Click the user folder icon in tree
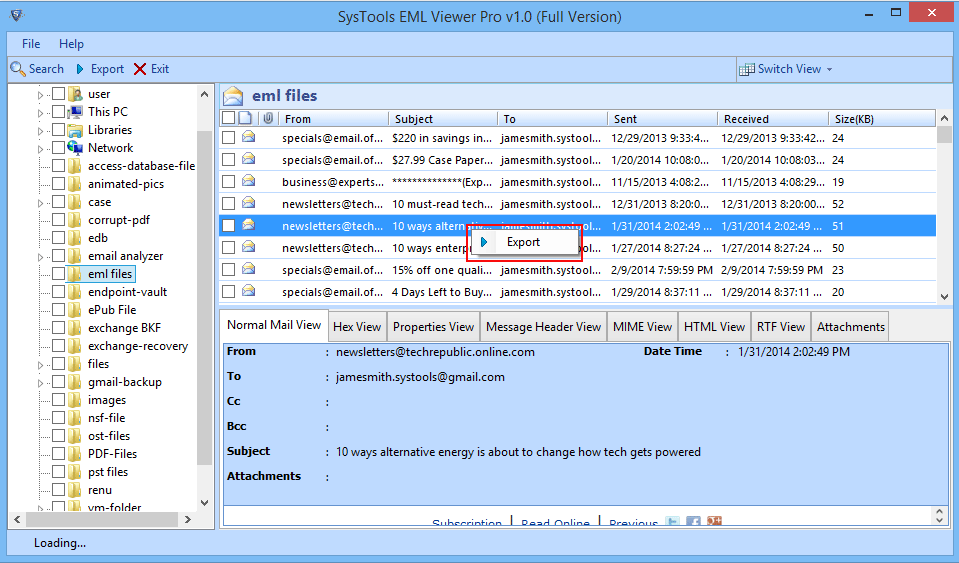This screenshot has height=563, width=959. (x=75, y=94)
